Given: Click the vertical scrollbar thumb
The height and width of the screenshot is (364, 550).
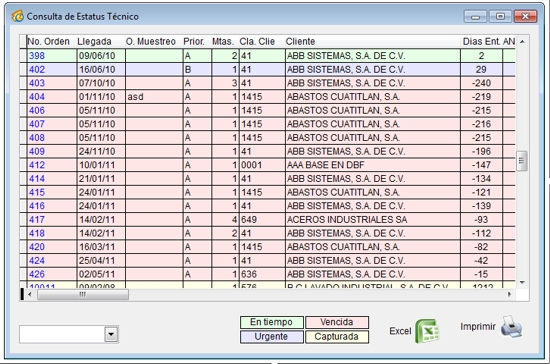Looking at the screenshot, I should click(x=522, y=161).
